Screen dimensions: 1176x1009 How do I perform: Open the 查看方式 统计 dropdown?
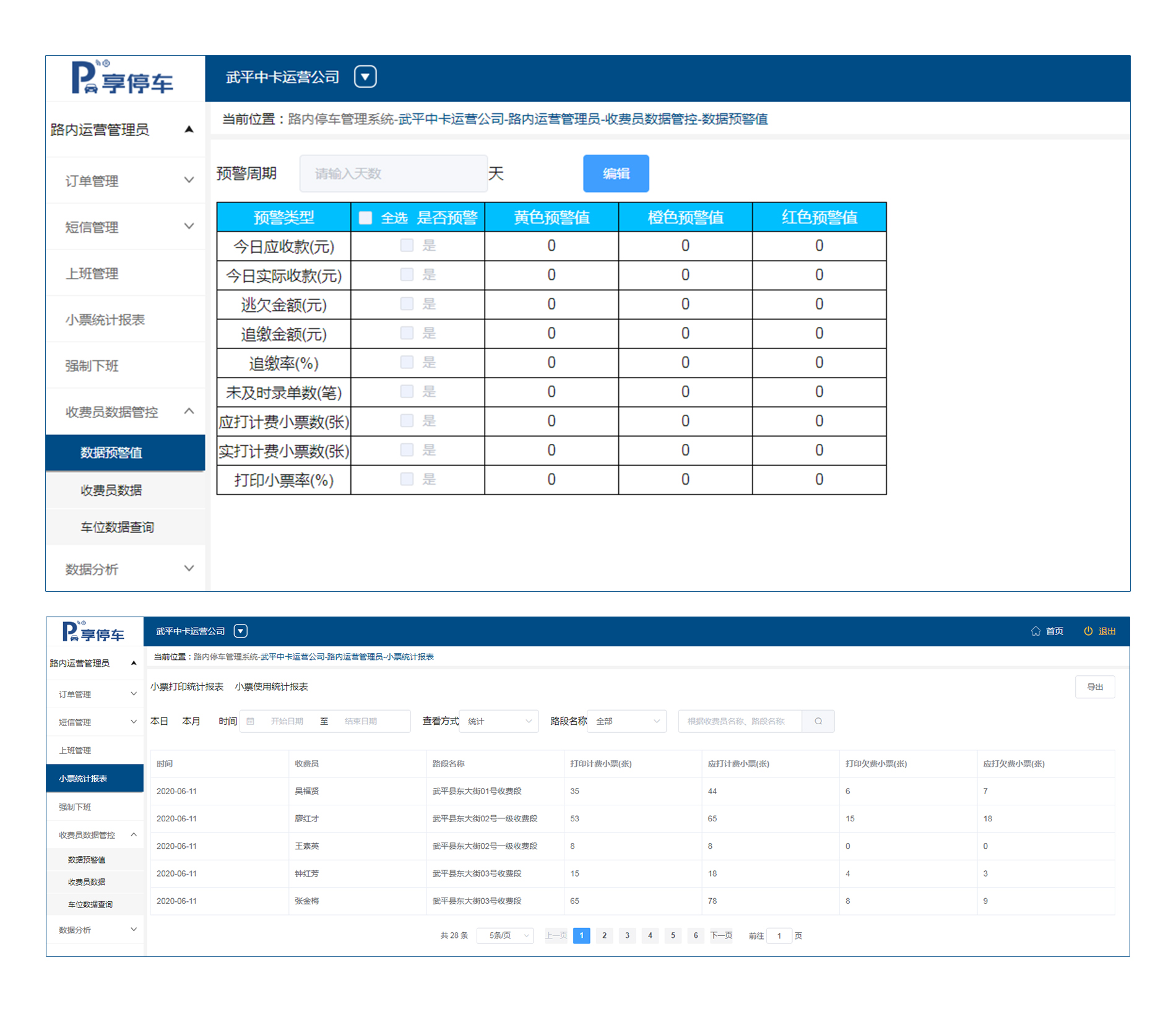pyautogui.click(x=499, y=721)
